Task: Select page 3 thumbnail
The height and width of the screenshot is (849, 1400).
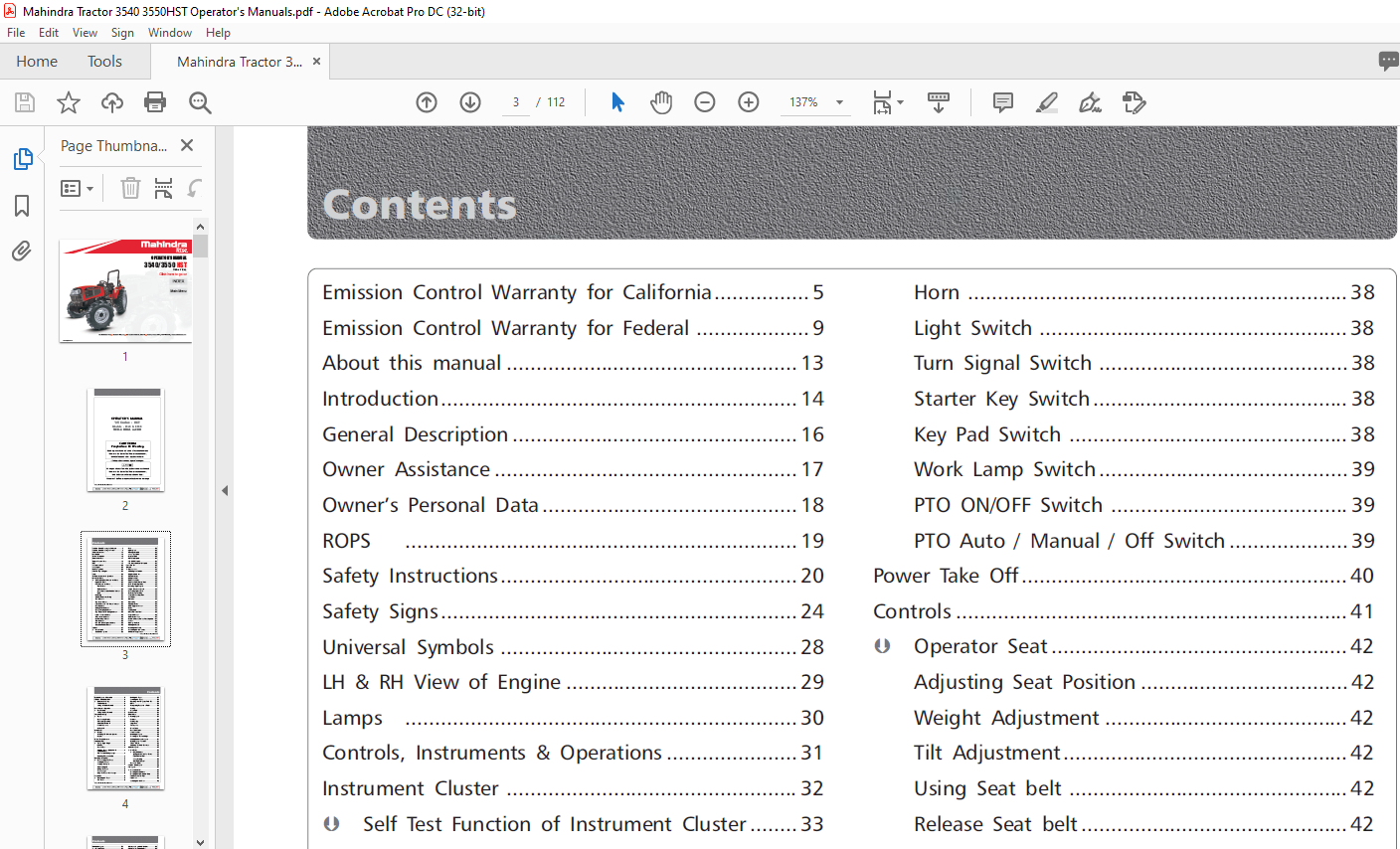Action: (125, 589)
